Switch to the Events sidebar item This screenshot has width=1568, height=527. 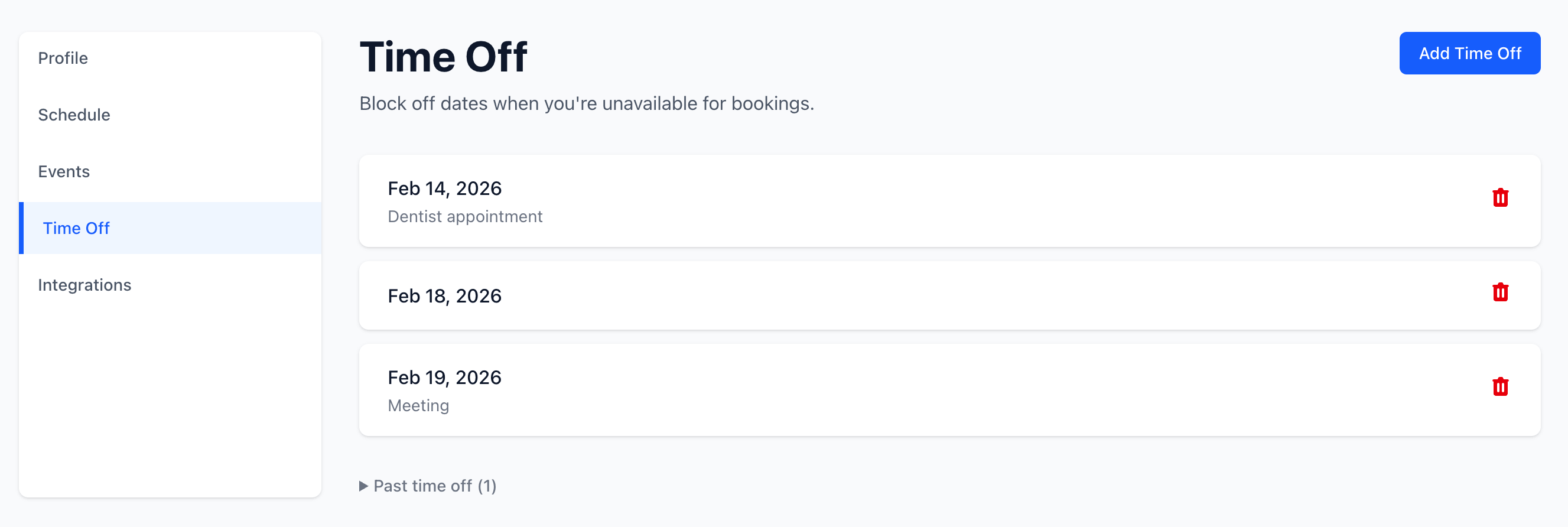[x=63, y=171]
